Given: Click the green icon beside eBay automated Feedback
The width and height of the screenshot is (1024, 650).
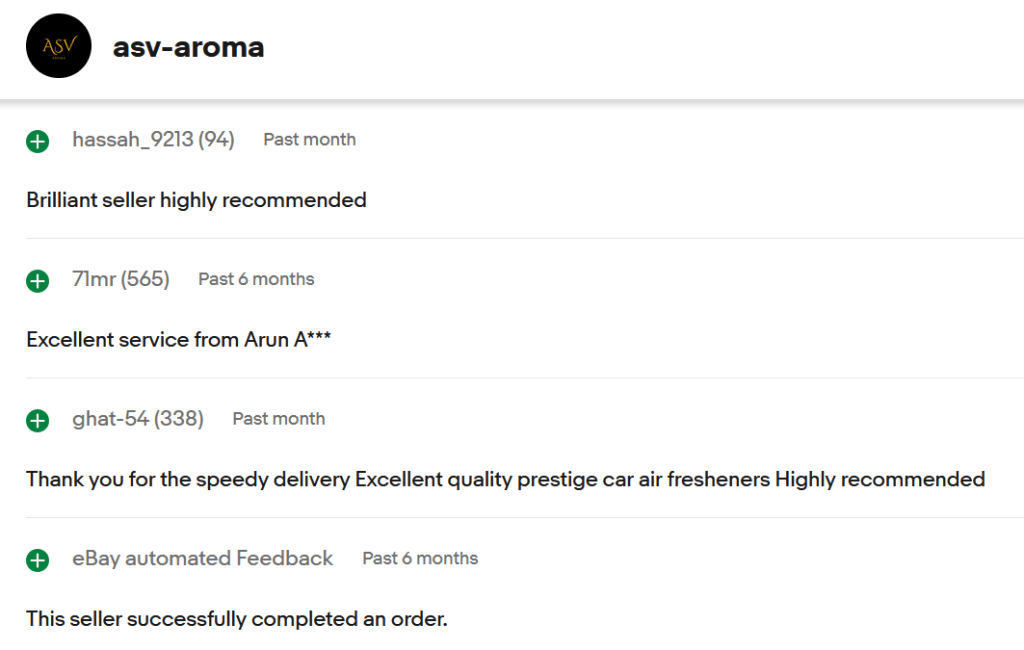Looking at the screenshot, I should click(x=38, y=560).
